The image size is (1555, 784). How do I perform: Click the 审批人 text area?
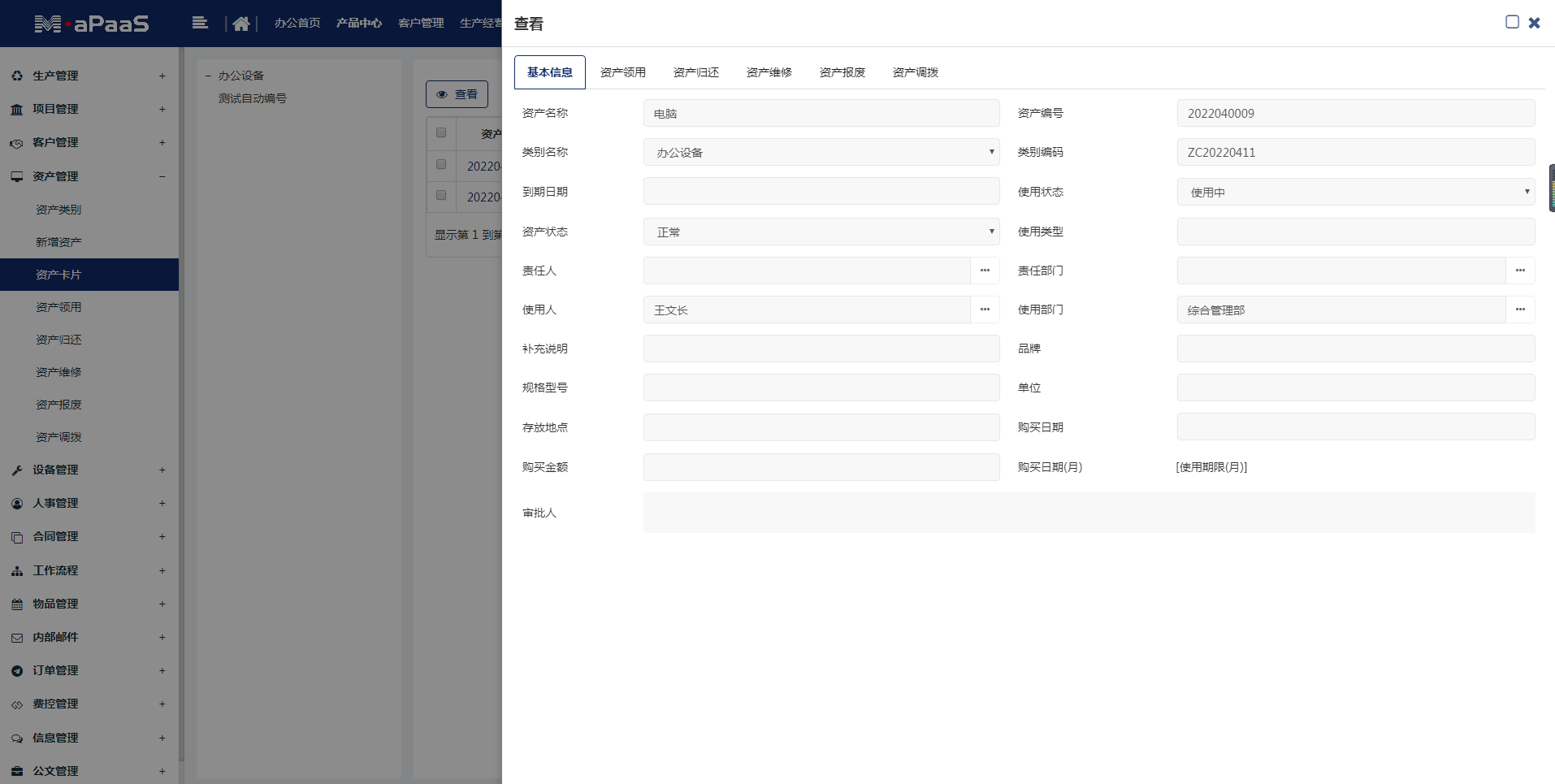[1089, 513]
